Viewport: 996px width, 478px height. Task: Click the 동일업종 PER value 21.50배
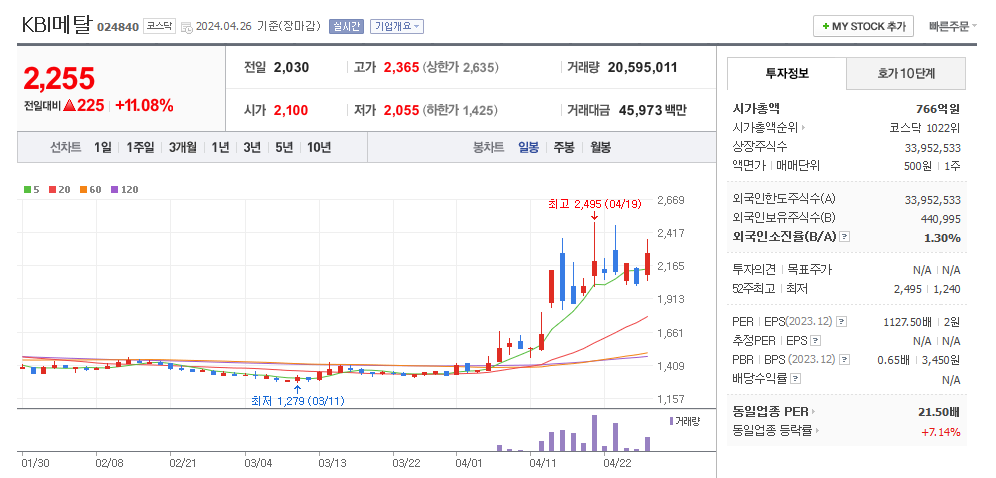(x=939, y=412)
